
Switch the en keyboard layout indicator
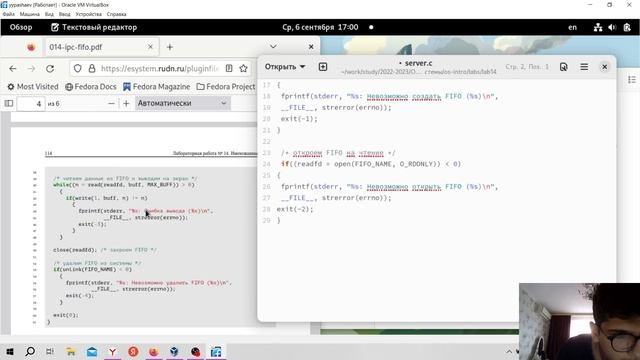pyautogui.click(x=573, y=27)
